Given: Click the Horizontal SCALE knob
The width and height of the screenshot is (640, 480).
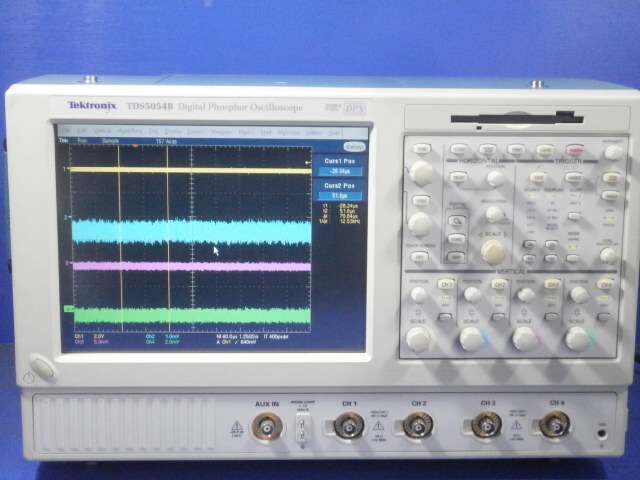Looking at the screenshot, I should 493,251.
